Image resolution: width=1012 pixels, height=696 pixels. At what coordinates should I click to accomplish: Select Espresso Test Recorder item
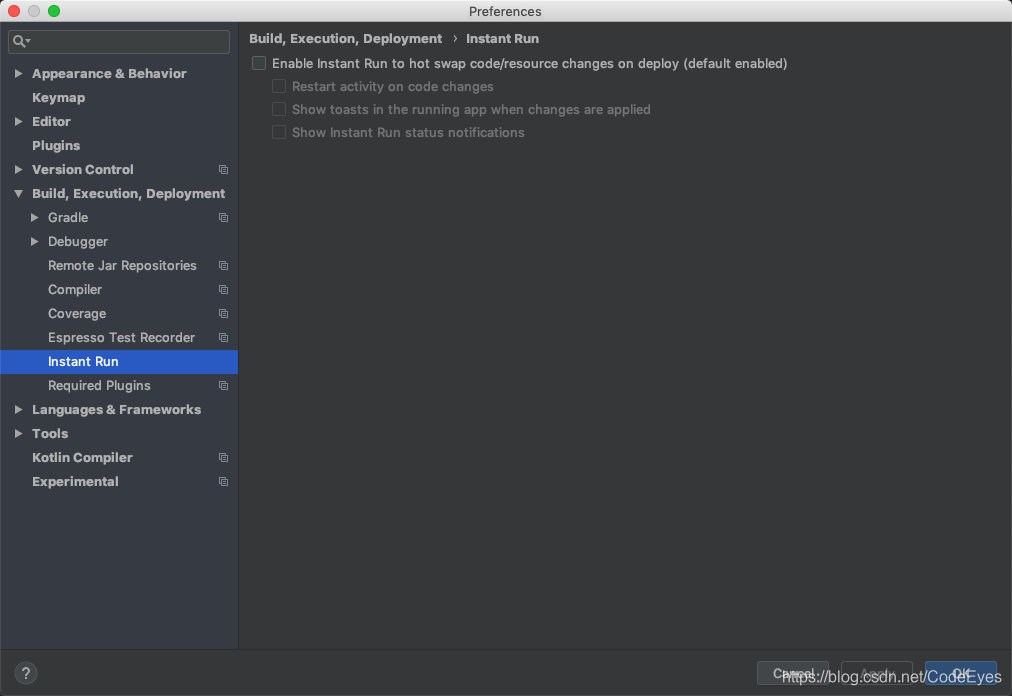point(121,338)
